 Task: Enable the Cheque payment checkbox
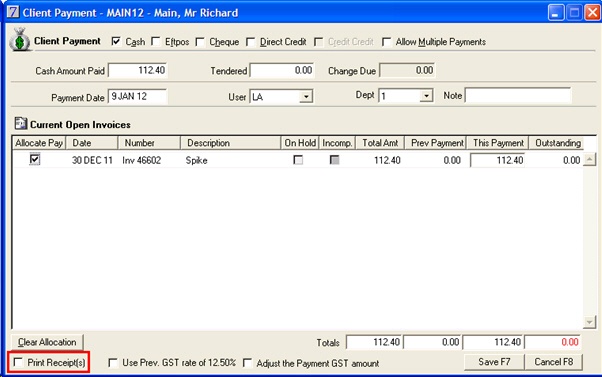pyautogui.click(x=200, y=41)
